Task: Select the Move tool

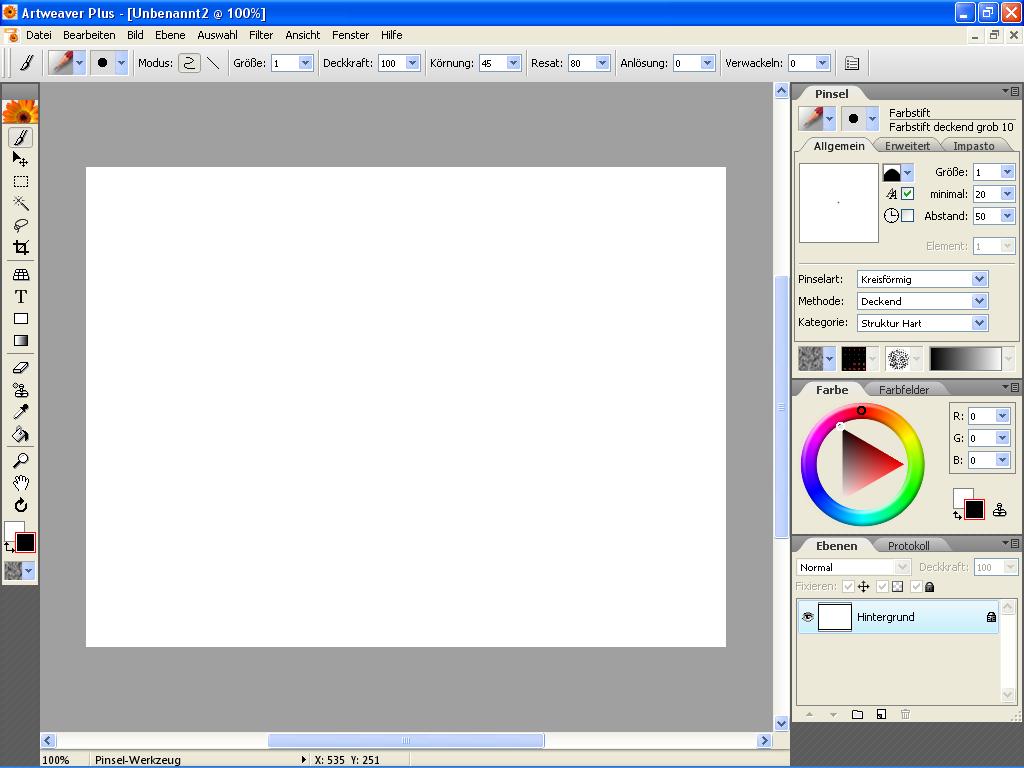Action: [x=21, y=159]
